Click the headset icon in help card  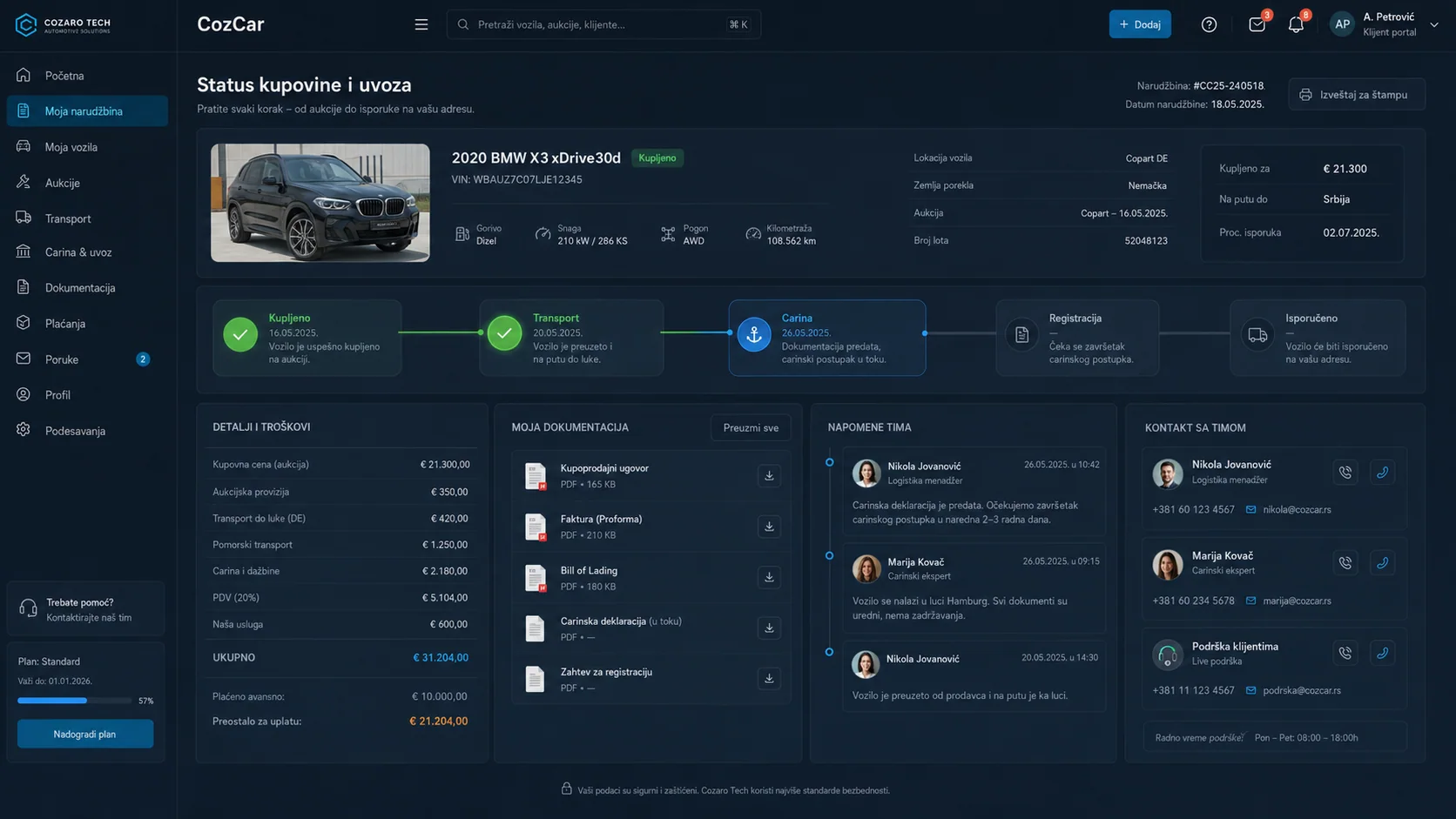(x=28, y=608)
